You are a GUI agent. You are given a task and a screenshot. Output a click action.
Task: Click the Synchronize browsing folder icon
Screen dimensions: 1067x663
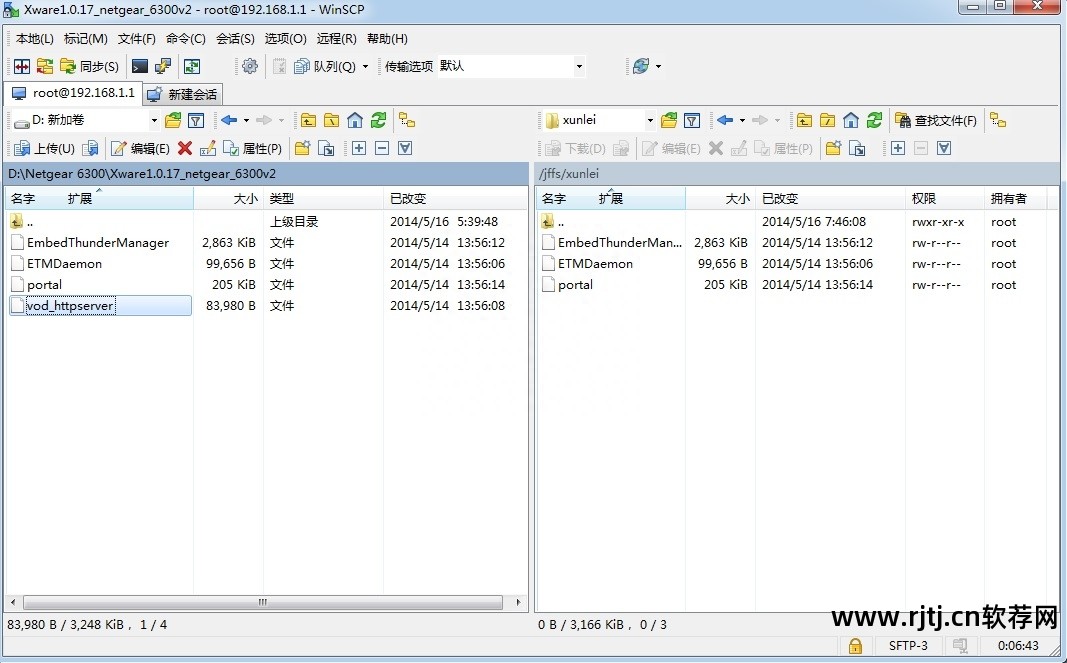point(45,66)
